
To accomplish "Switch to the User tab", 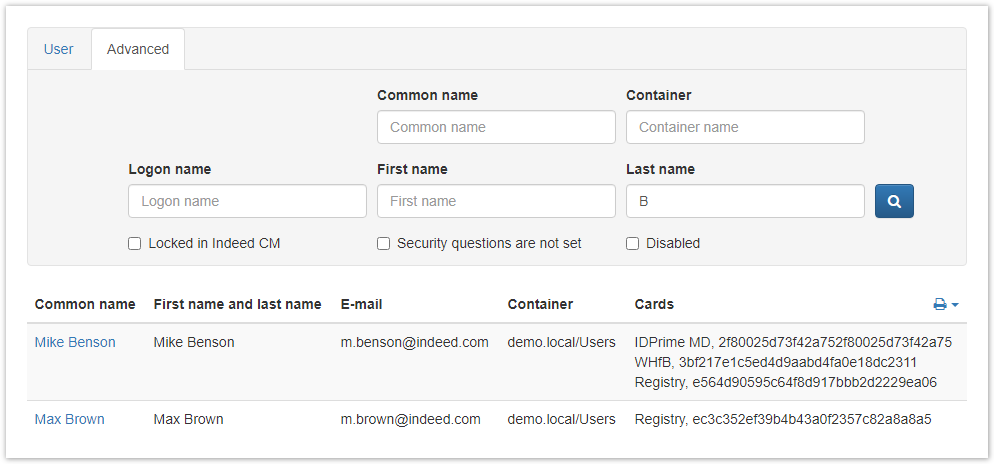I will [x=59, y=49].
